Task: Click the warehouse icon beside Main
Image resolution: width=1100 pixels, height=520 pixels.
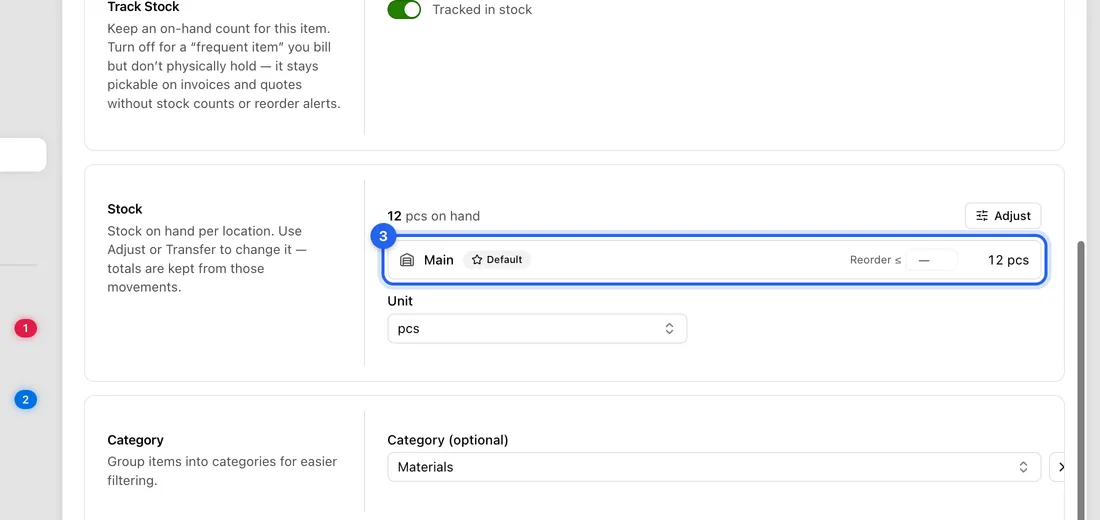Action: click(407, 260)
